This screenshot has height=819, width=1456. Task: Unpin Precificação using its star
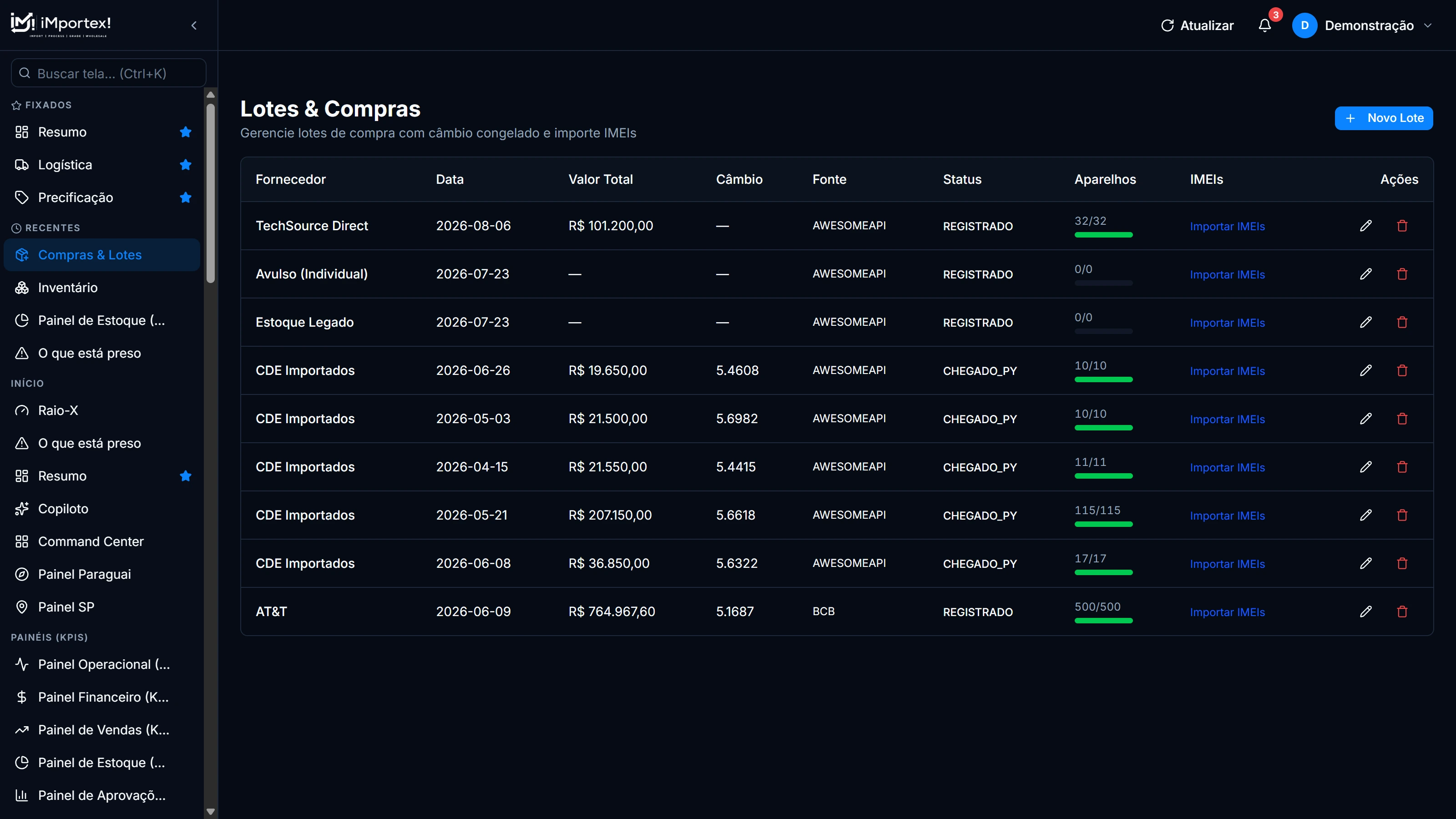point(185,198)
